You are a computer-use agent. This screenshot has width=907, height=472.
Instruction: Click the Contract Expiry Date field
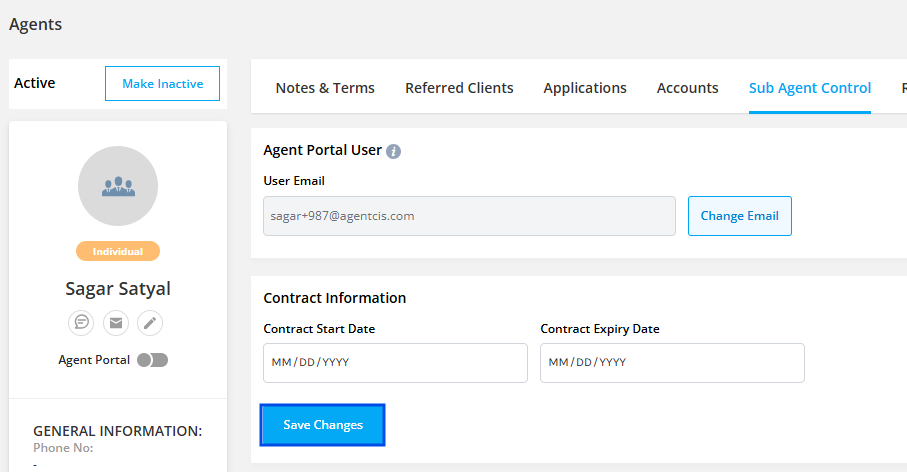point(672,363)
